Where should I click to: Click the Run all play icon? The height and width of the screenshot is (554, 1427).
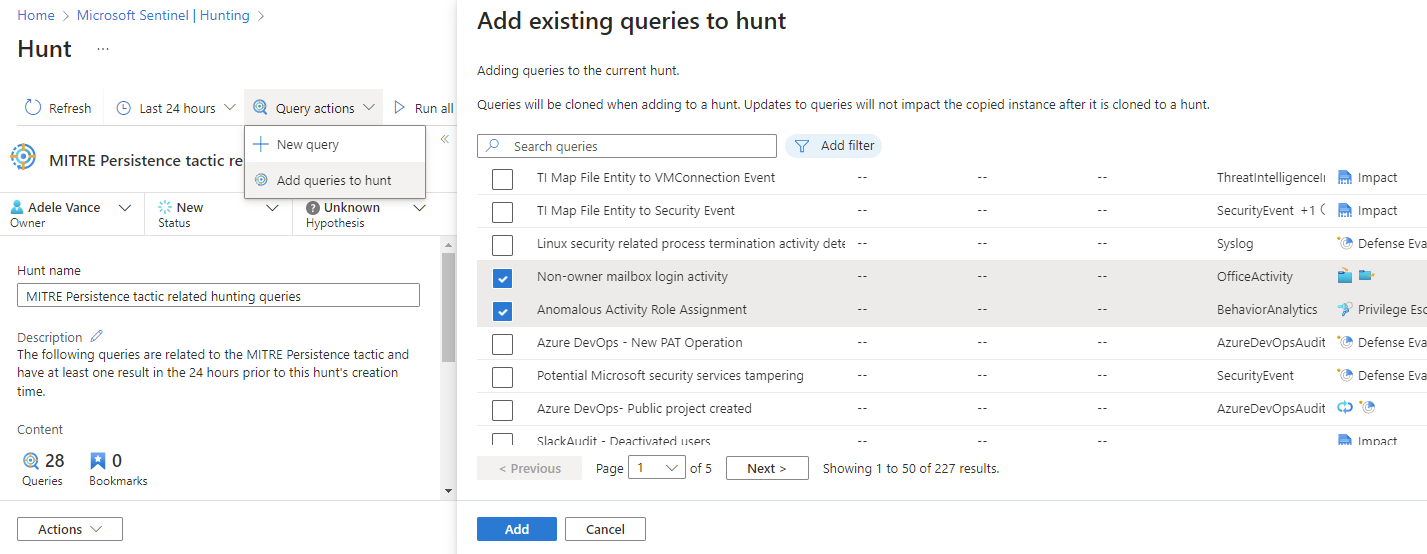(400, 108)
